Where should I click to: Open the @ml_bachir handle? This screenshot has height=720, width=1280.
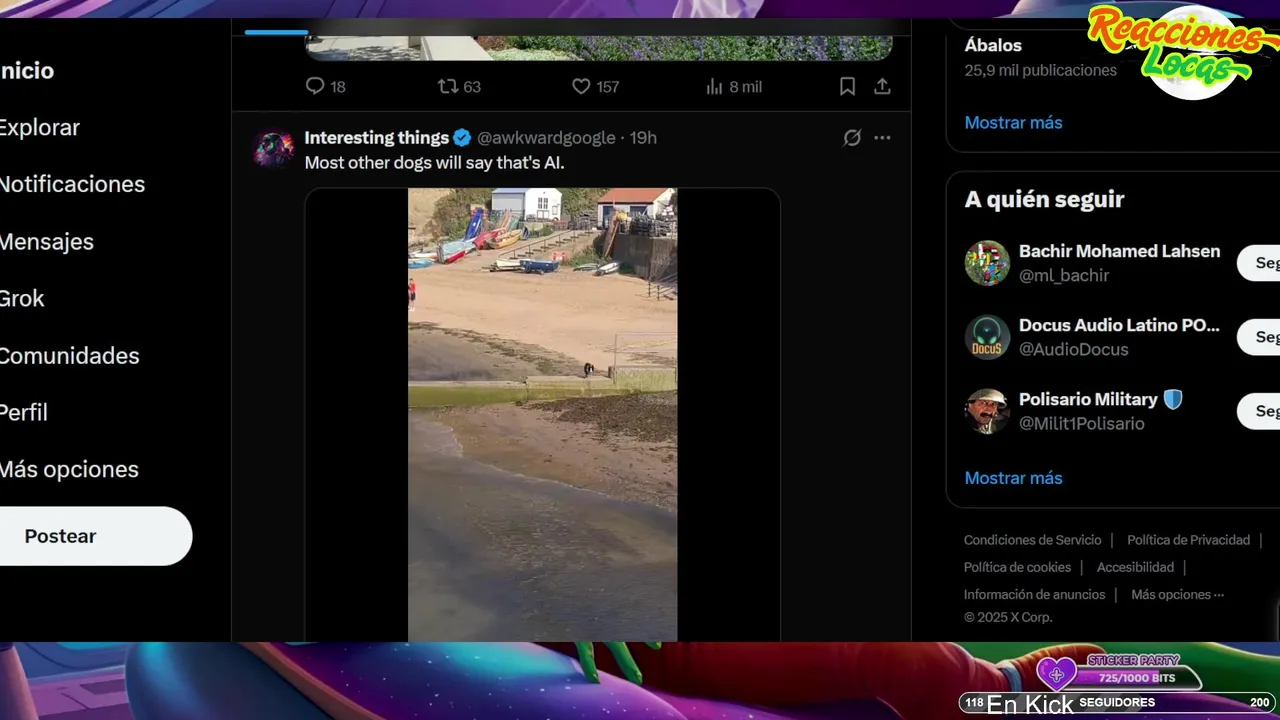tap(1064, 275)
